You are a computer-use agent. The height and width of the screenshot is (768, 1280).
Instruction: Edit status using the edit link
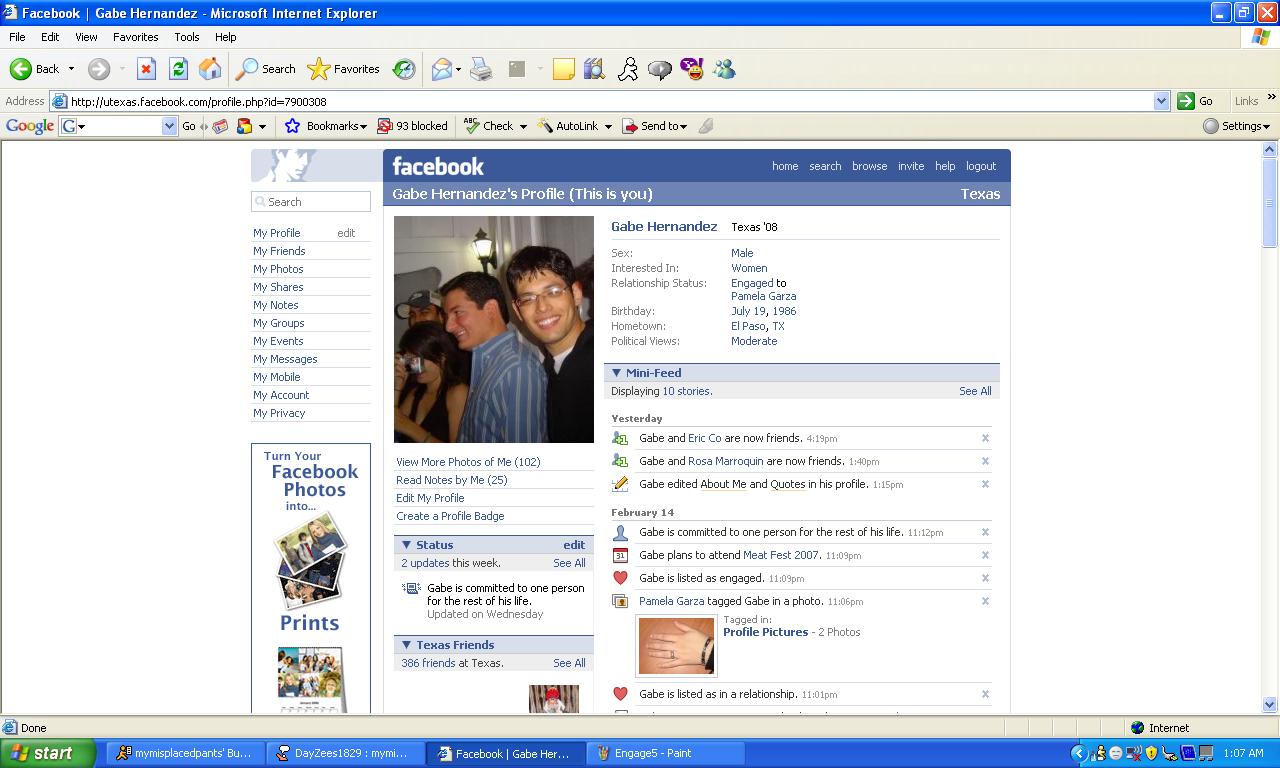574,545
